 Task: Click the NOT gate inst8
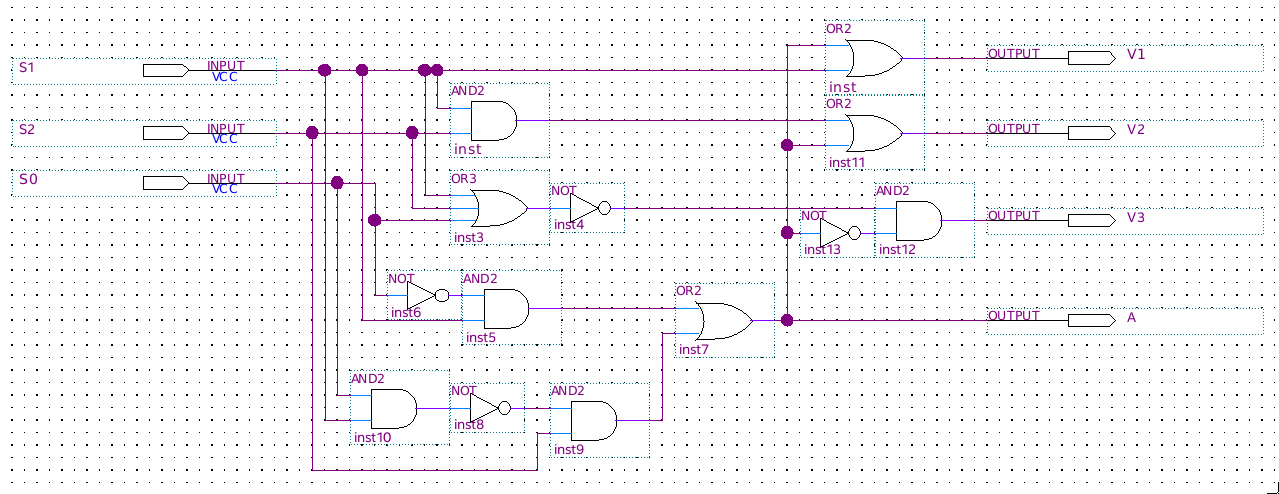(x=488, y=408)
